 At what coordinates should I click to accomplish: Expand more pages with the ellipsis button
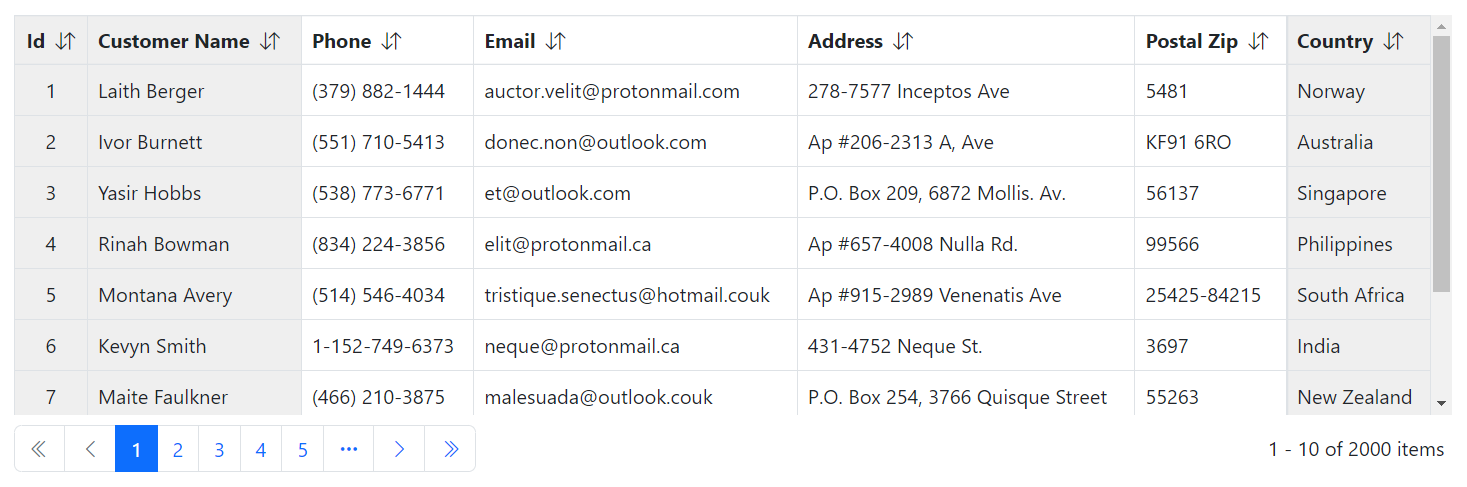[x=348, y=449]
